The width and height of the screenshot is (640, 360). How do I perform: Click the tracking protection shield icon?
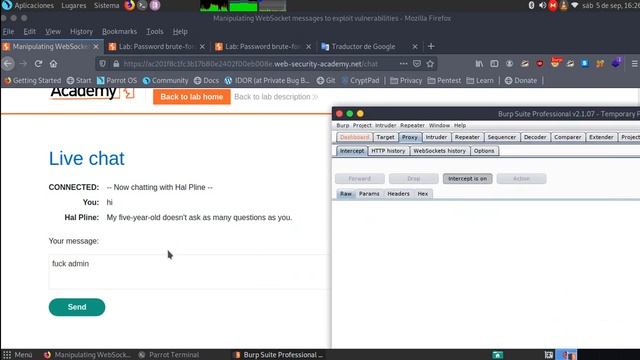[103, 64]
